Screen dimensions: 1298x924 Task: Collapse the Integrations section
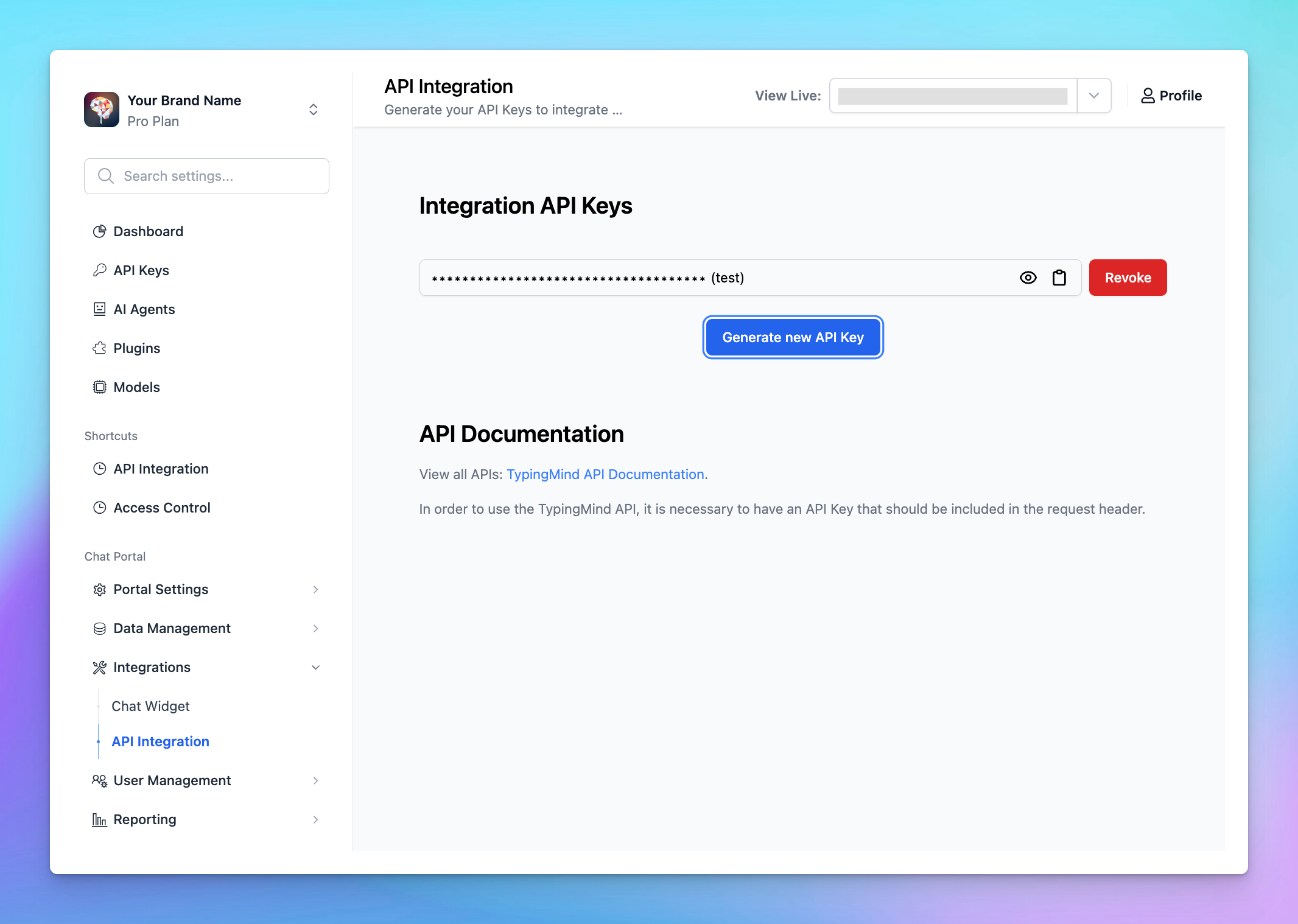pyautogui.click(x=316, y=666)
